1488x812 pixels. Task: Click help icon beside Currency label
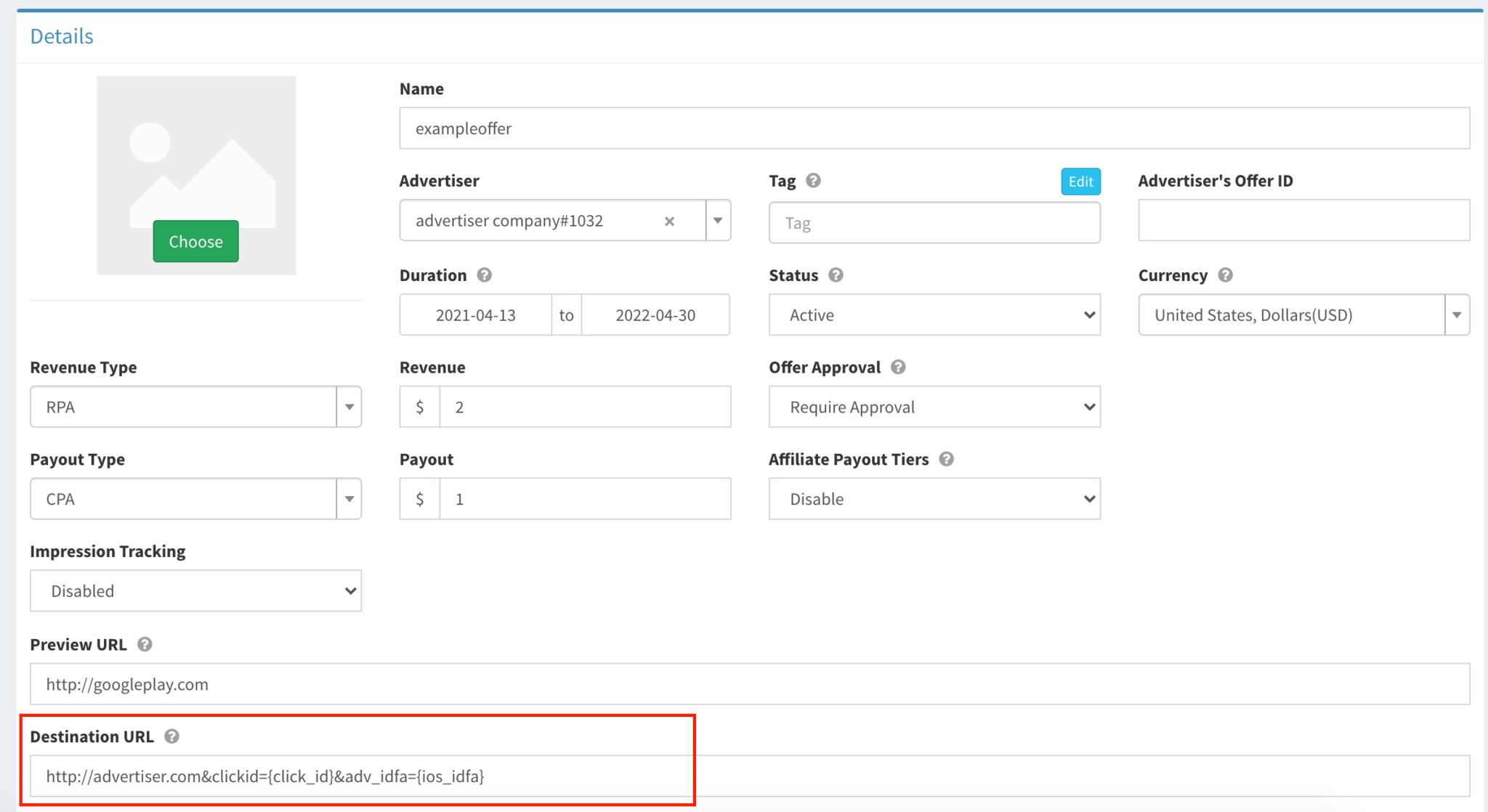[1225, 275]
